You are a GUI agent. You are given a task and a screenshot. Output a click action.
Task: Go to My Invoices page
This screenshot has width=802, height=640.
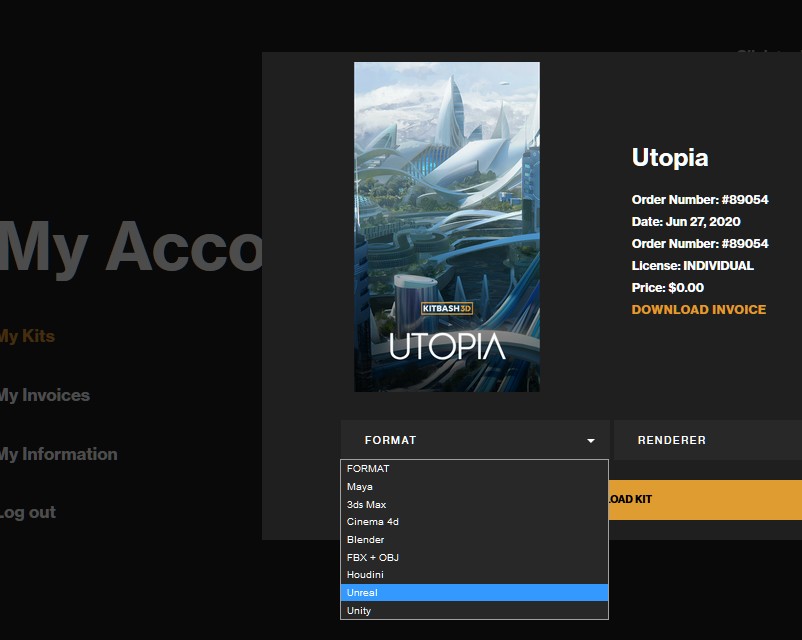pyautogui.click(x=44, y=395)
